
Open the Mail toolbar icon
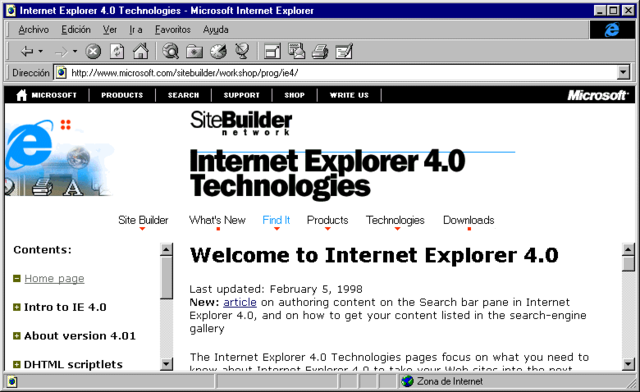pyautogui.click(x=296, y=51)
